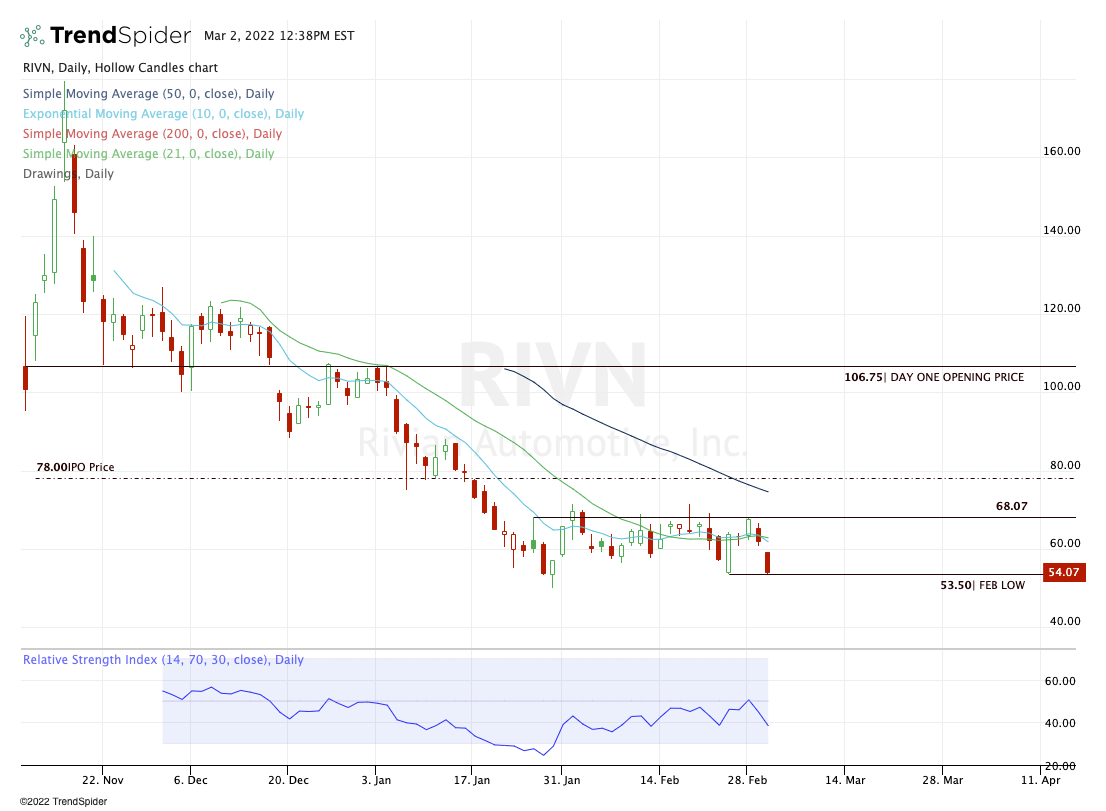Select the Simple Moving Average (50) legend label
Viewport: 1106px width, 811px height.
point(149,94)
